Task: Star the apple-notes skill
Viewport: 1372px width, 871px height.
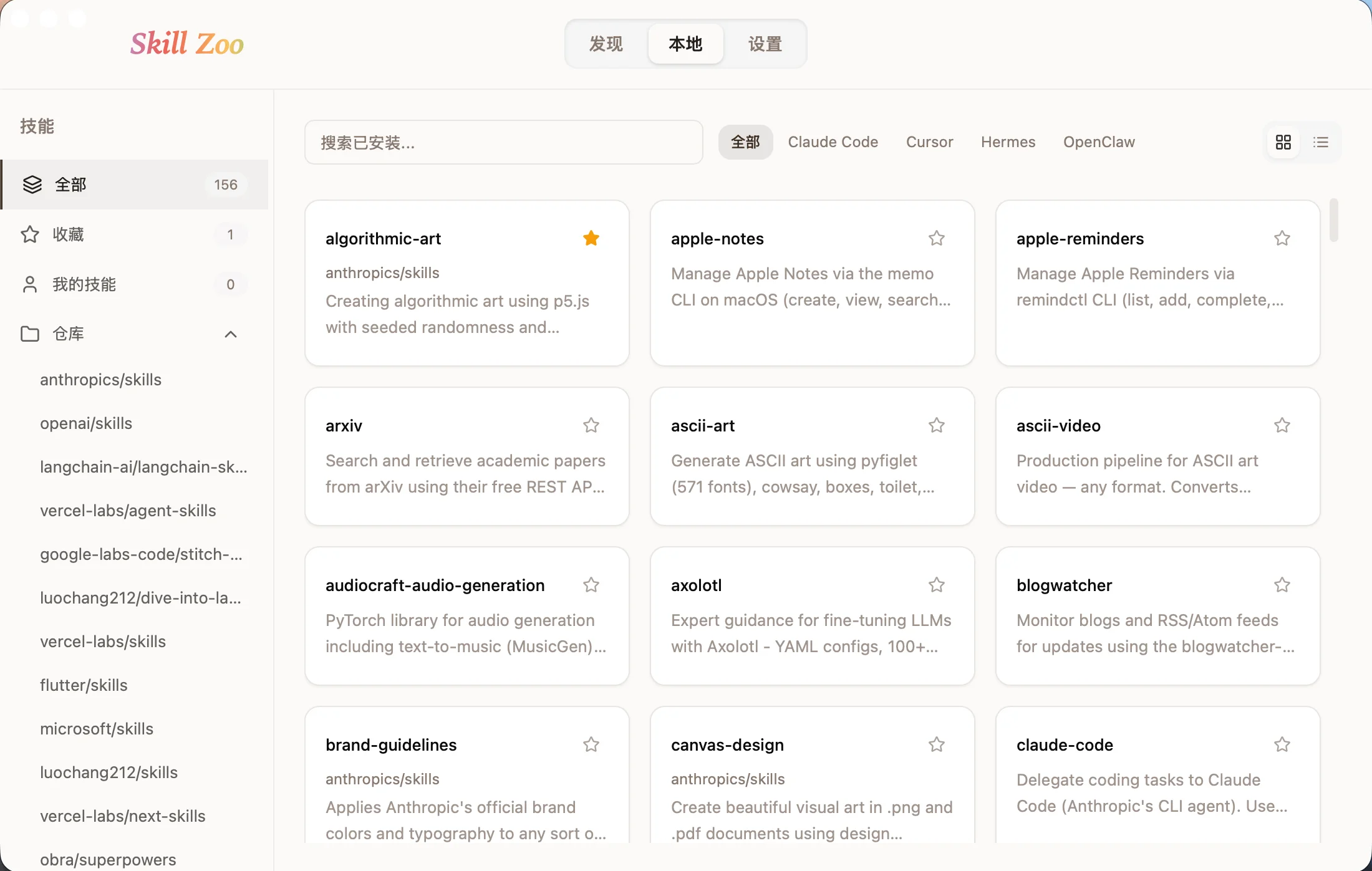Action: point(937,238)
